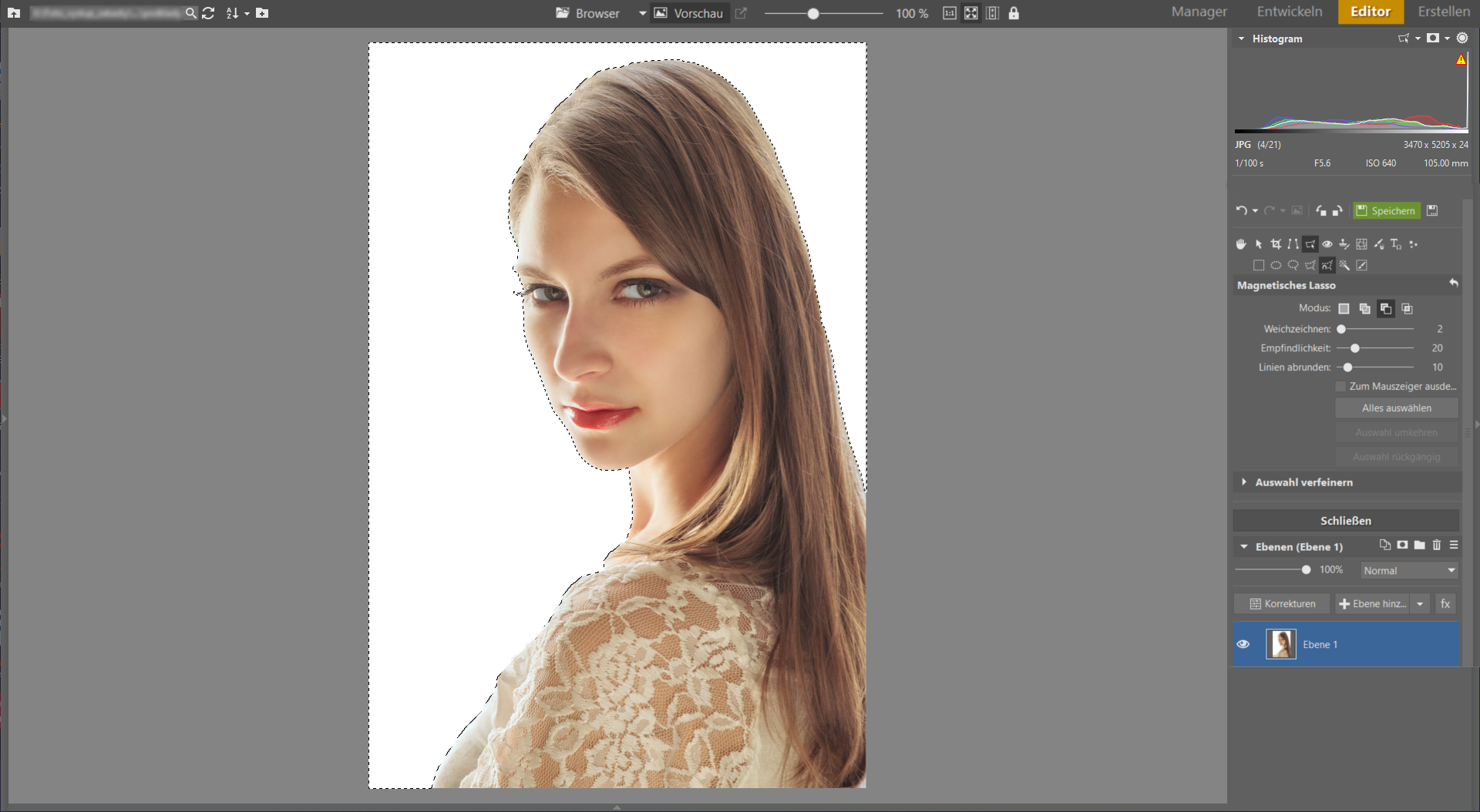This screenshot has height=812, width=1480.
Task: Select the Polygon Lasso tool
Action: point(1310,265)
